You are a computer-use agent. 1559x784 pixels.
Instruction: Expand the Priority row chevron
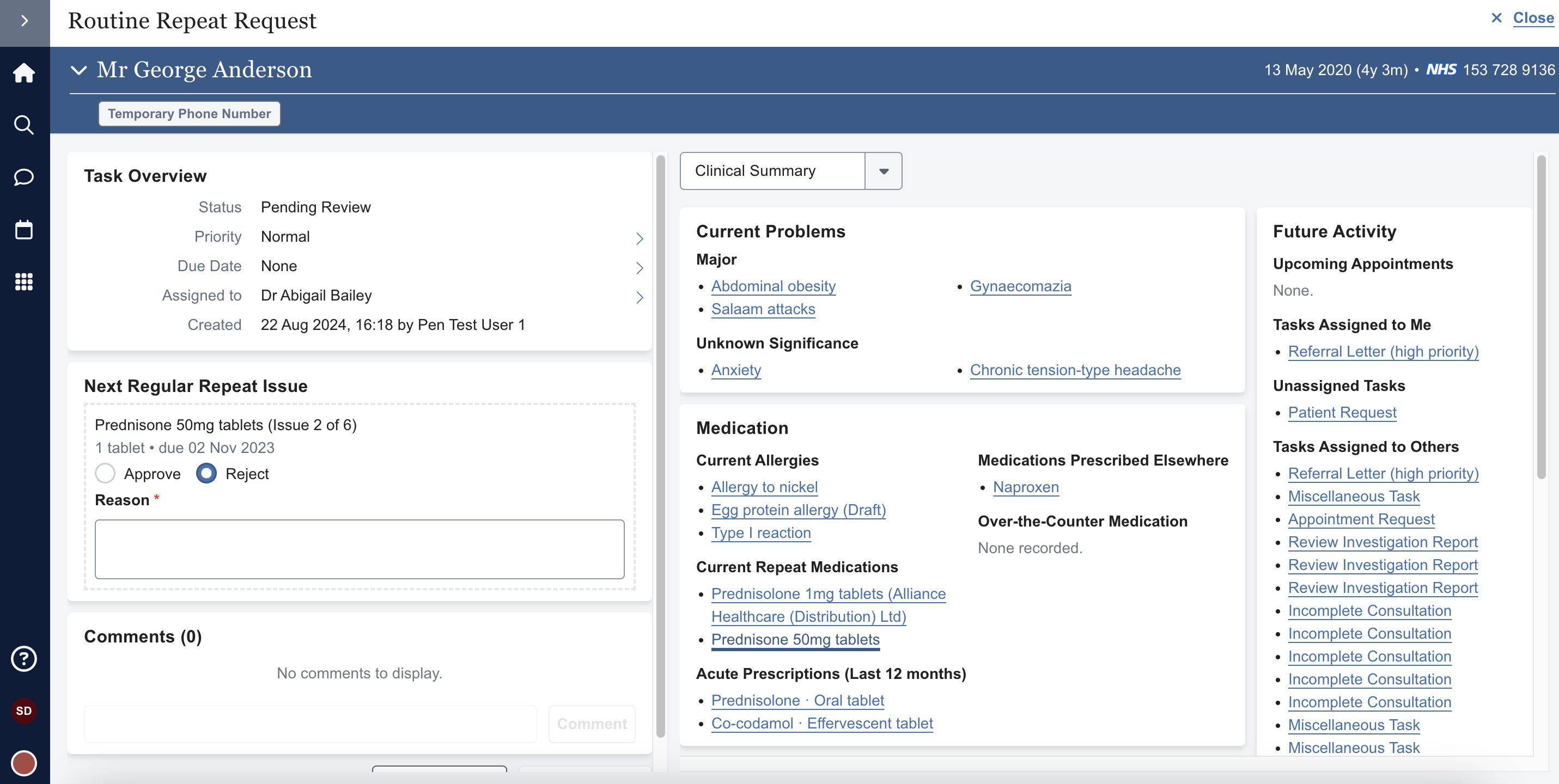pos(639,238)
